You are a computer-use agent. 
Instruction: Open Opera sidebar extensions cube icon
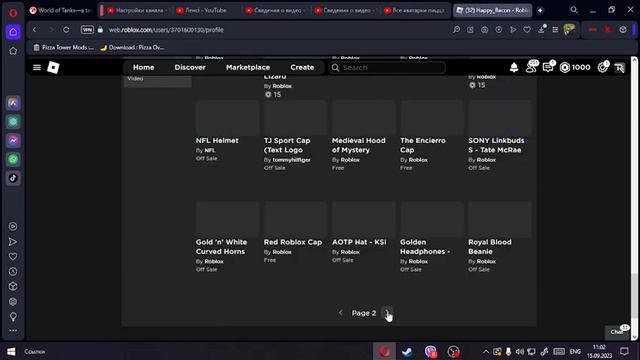point(13,287)
